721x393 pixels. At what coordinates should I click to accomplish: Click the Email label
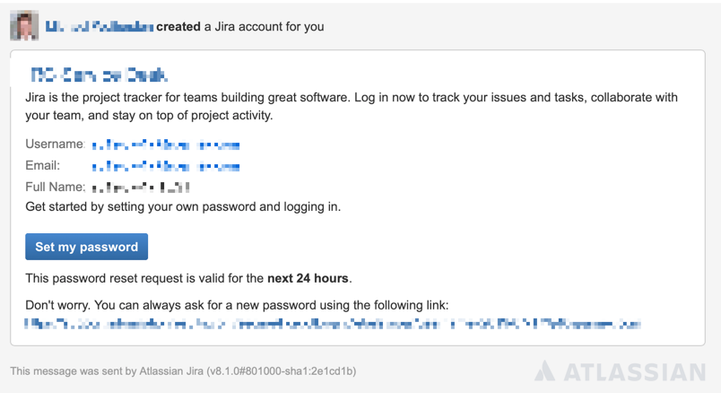coord(42,165)
